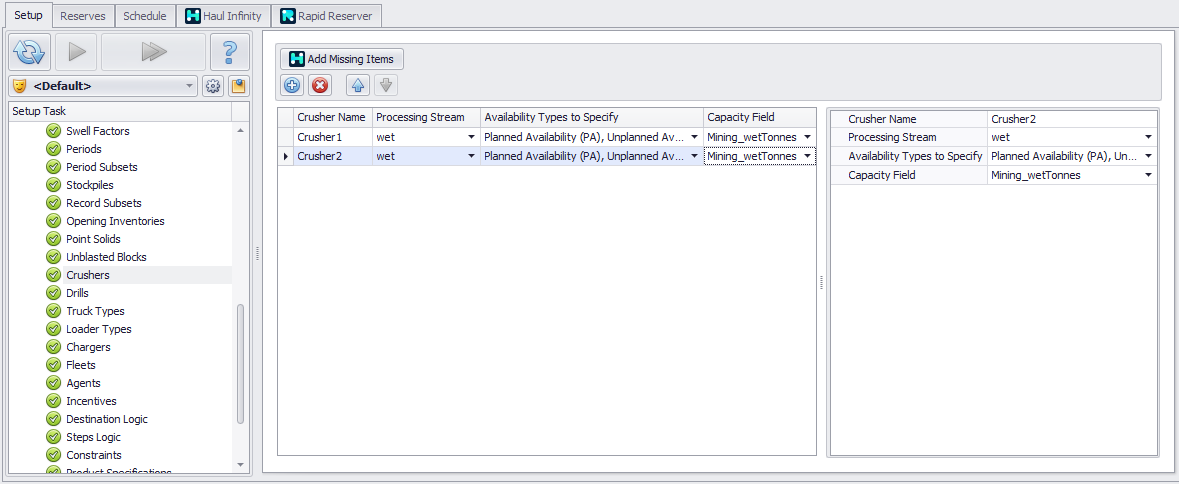Screen dimensions: 1179x484
Task: Expand Crusher1 Processing Stream dropdown
Action: tap(471, 137)
